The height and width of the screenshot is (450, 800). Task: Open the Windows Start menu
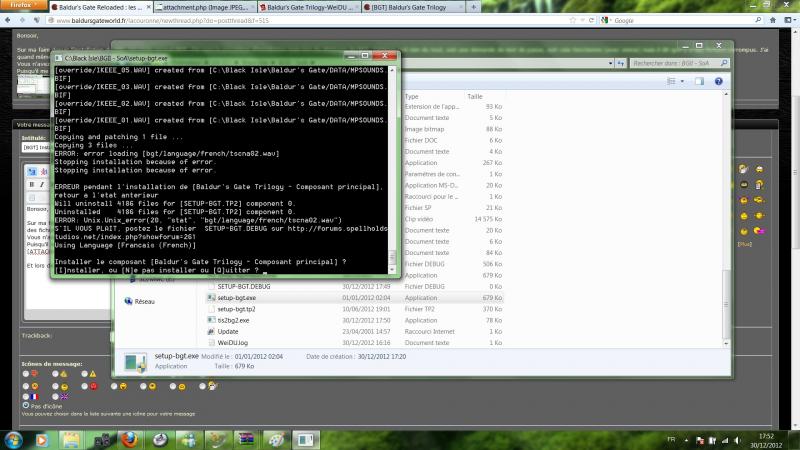13,440
